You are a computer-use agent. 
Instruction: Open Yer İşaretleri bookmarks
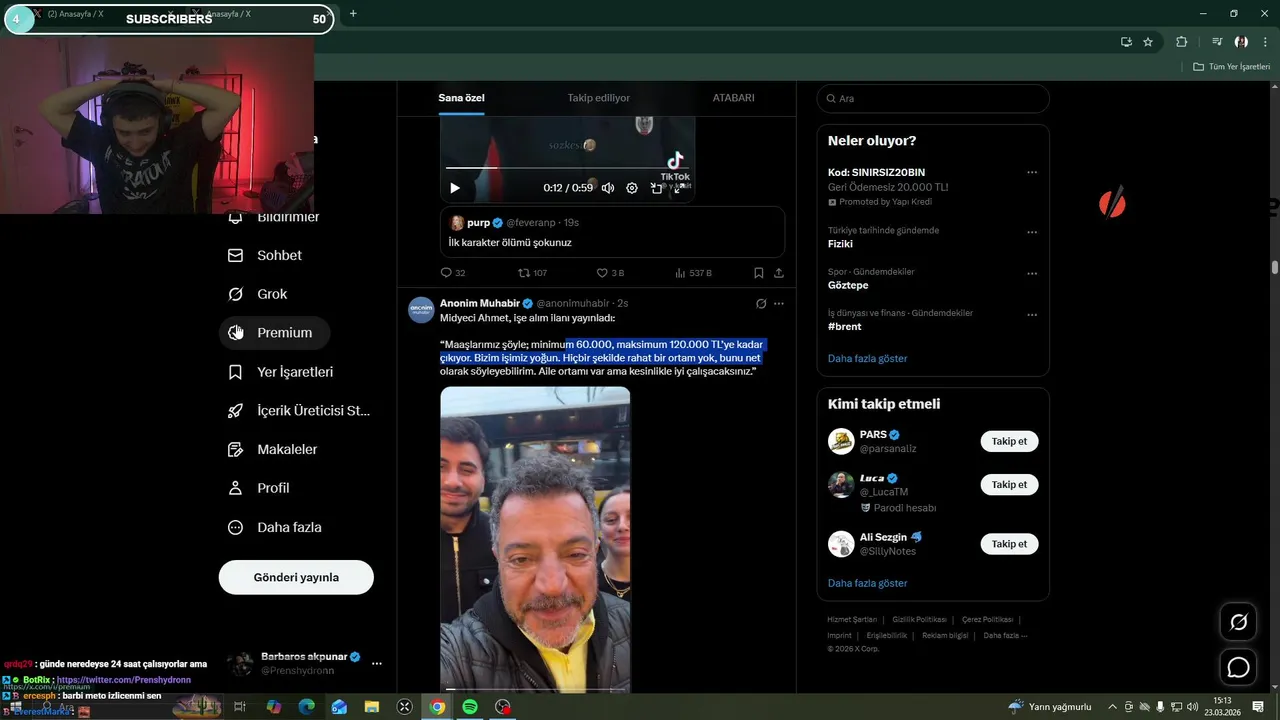(281, 372)
